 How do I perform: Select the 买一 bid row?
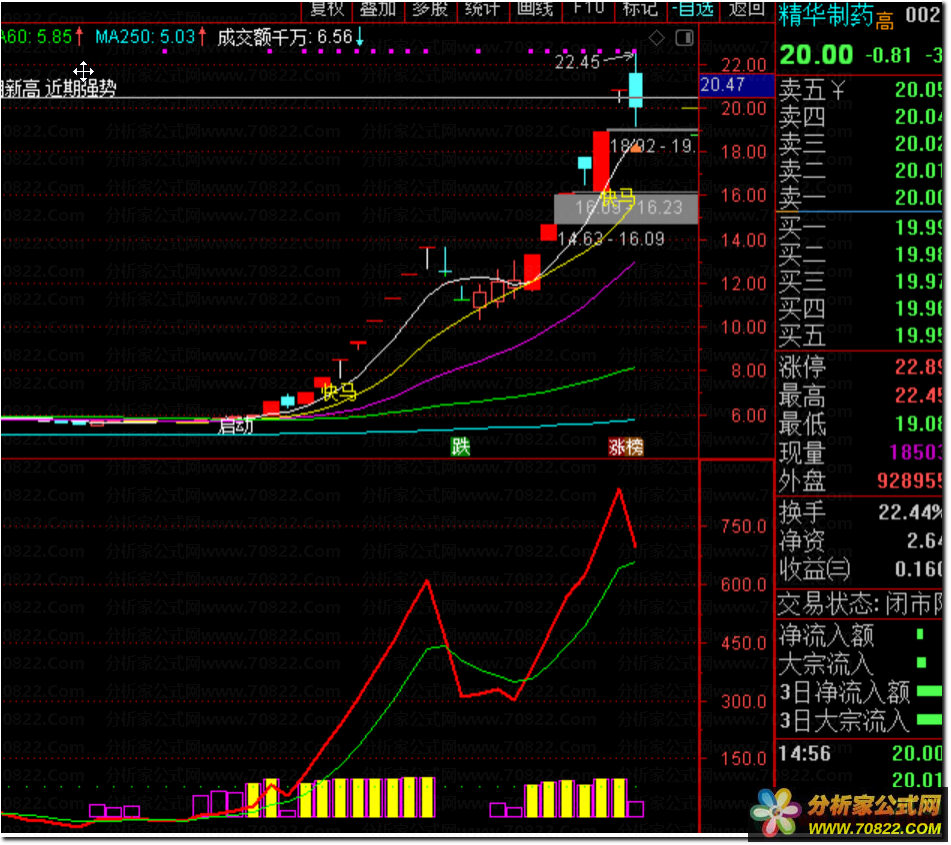[861, 228]
